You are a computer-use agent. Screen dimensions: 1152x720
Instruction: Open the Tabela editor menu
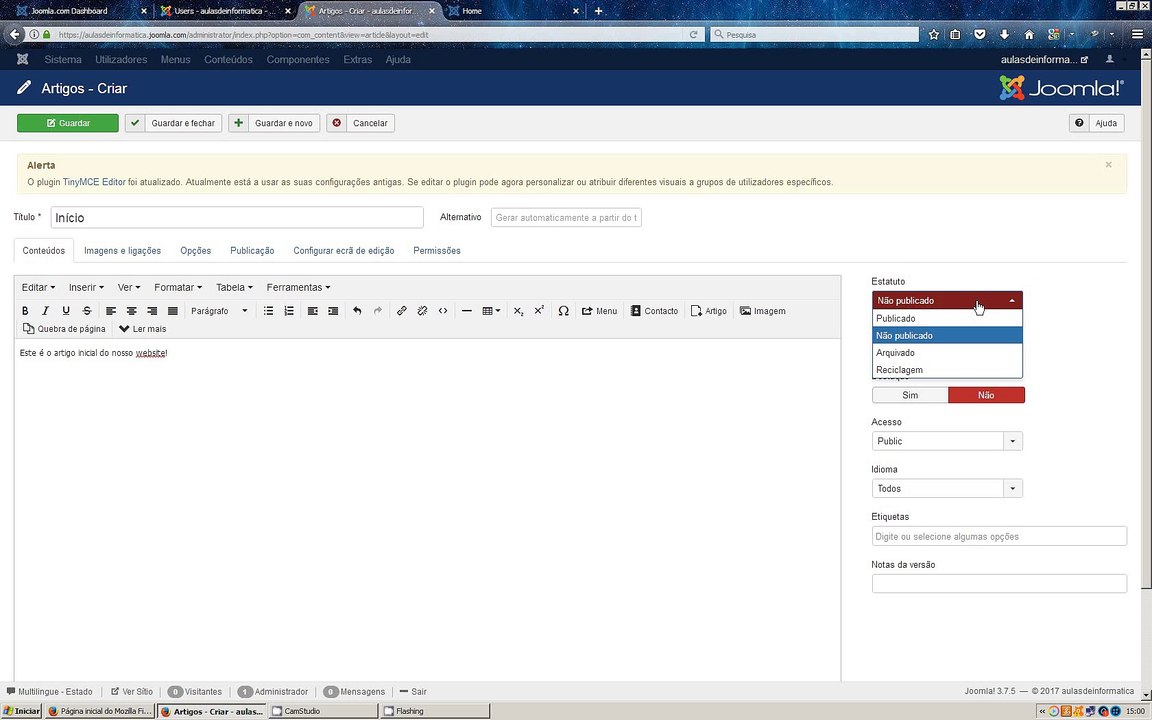click(x=234, y=287)
